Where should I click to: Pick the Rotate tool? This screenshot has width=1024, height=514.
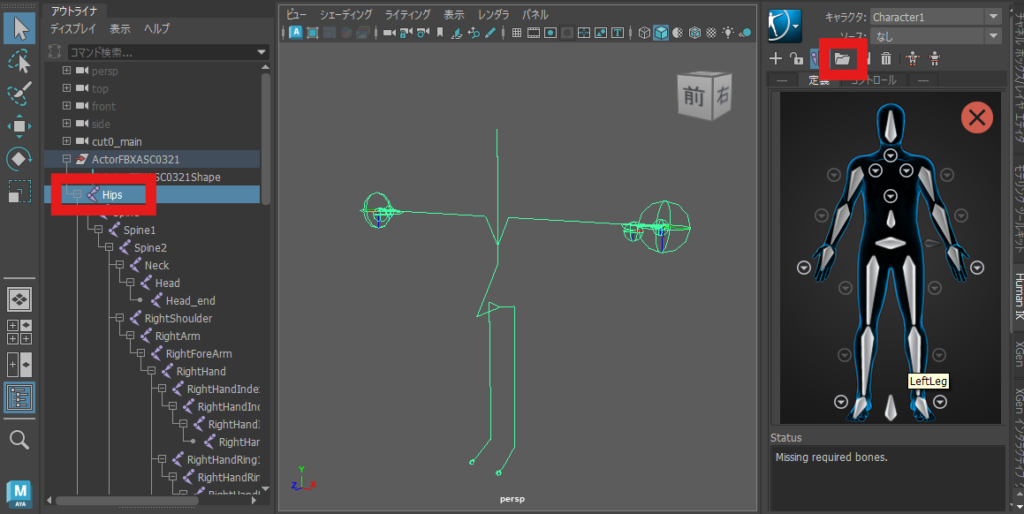20,158
